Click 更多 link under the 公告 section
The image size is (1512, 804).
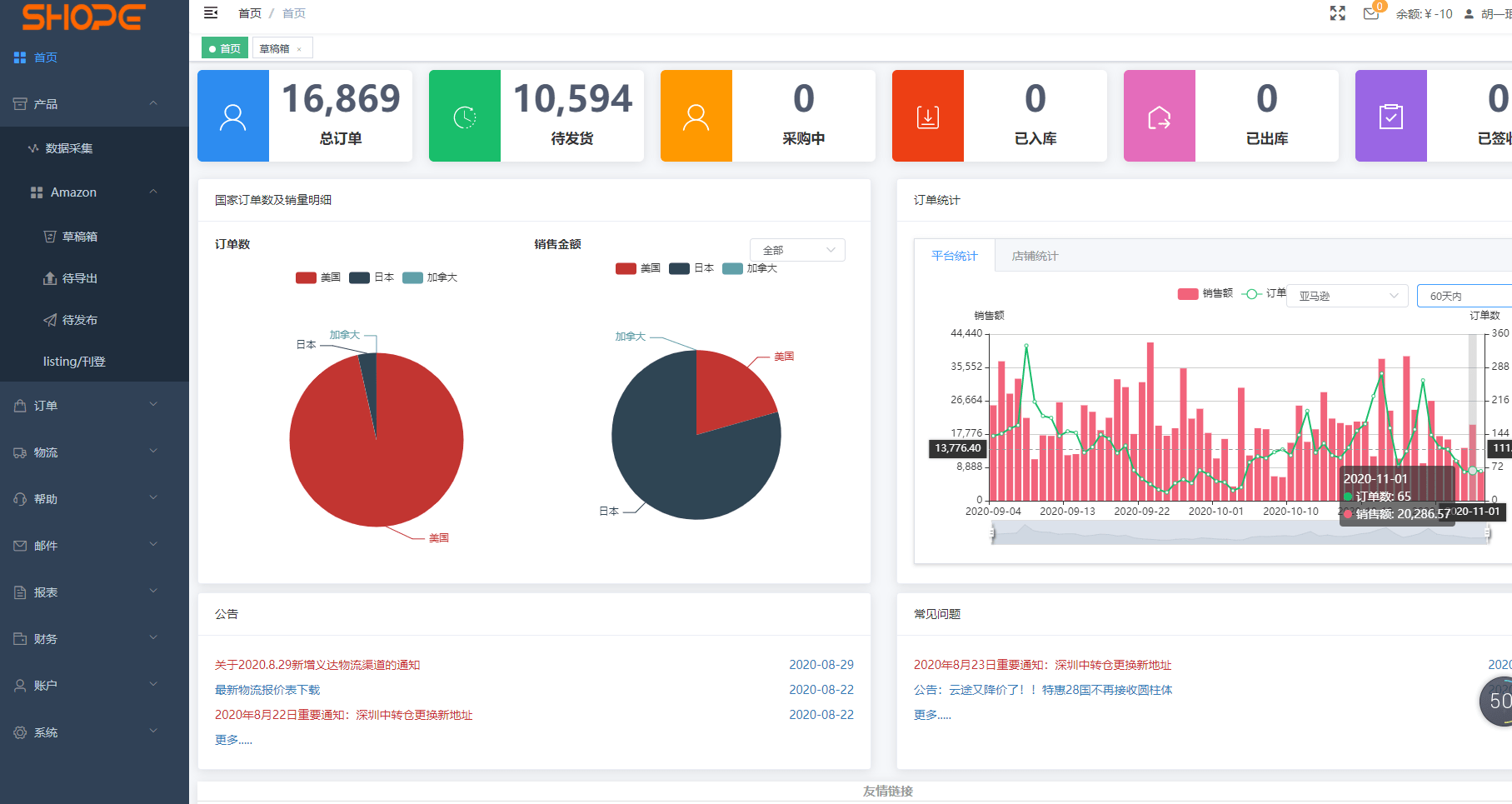coord(233,740)
